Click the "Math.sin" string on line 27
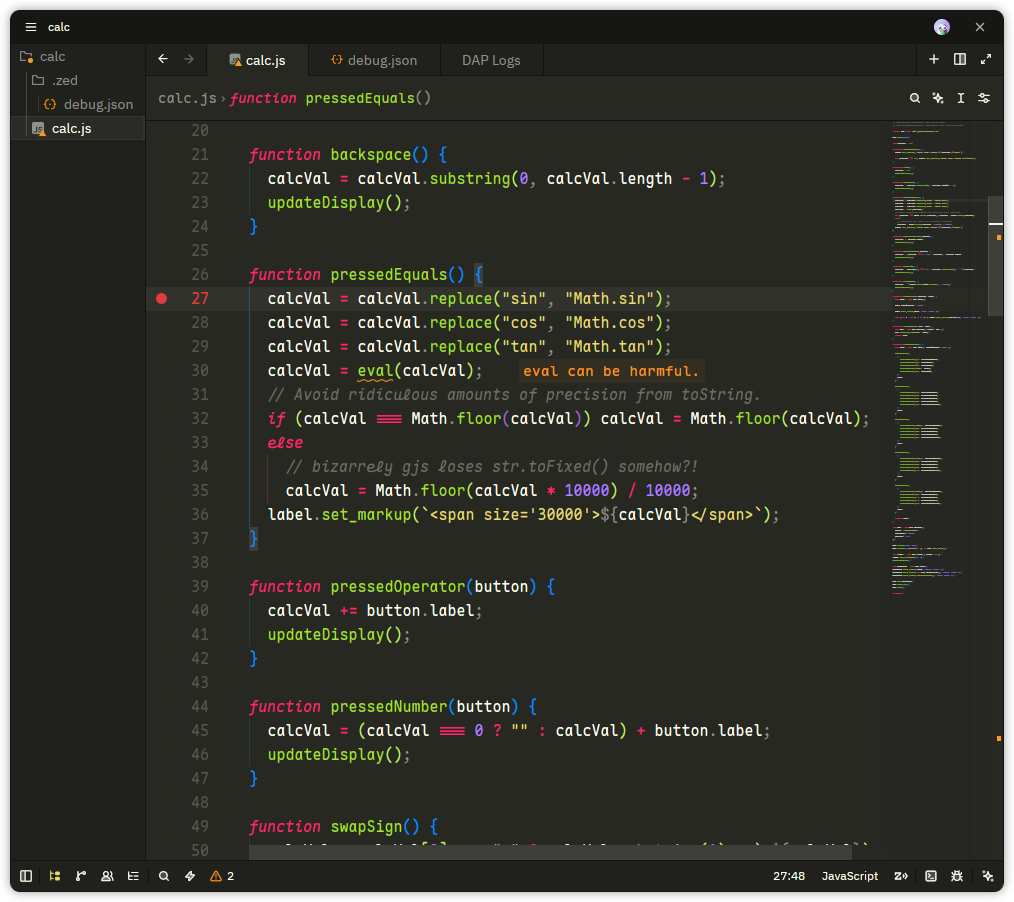 [609, 299]
